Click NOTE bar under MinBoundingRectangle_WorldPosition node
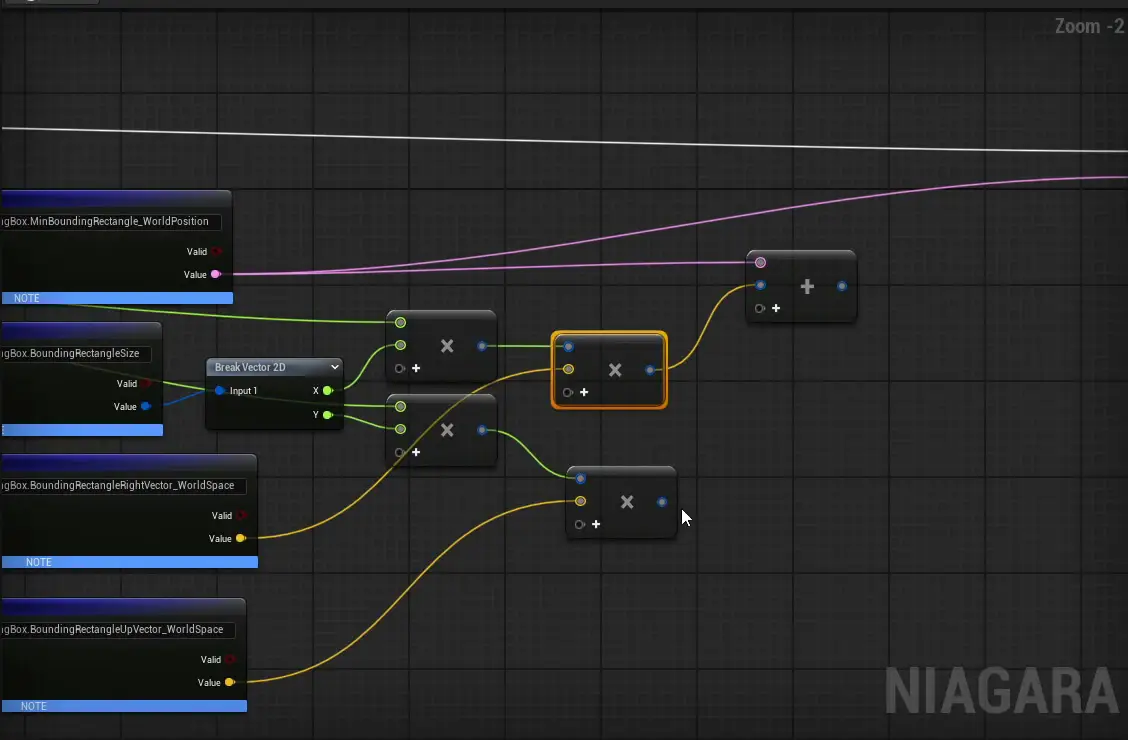The image size is (1128, 740). click(117, 298)
